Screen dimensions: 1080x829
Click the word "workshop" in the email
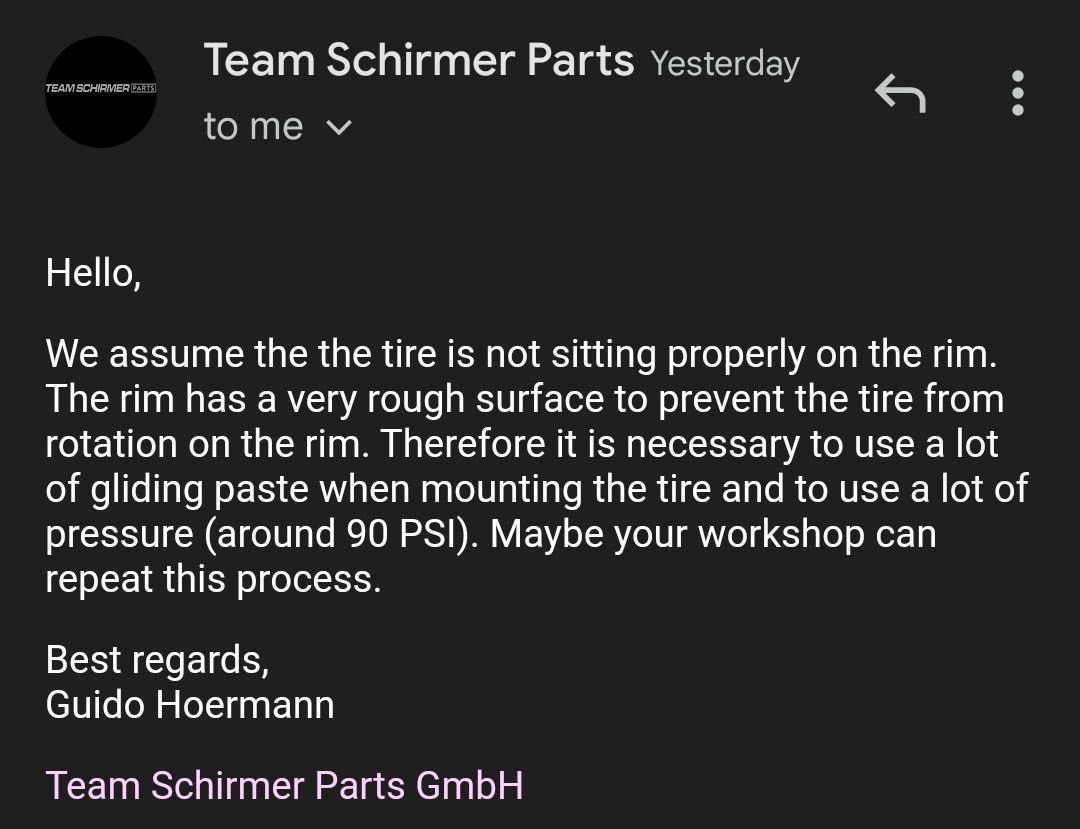782,534
